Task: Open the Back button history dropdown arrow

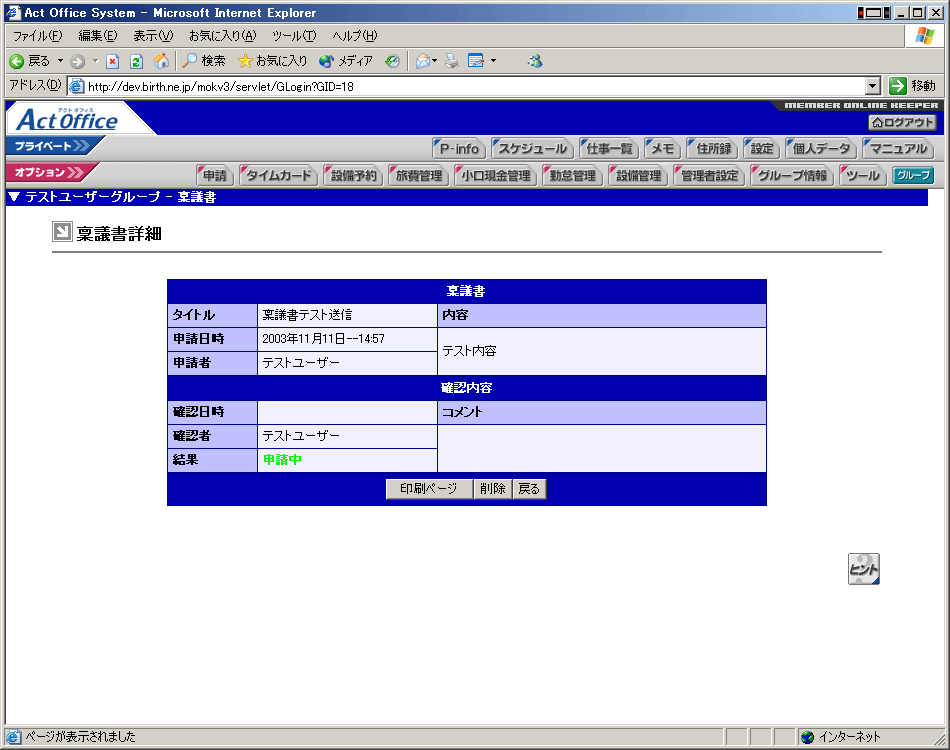Action: [60, 61]
